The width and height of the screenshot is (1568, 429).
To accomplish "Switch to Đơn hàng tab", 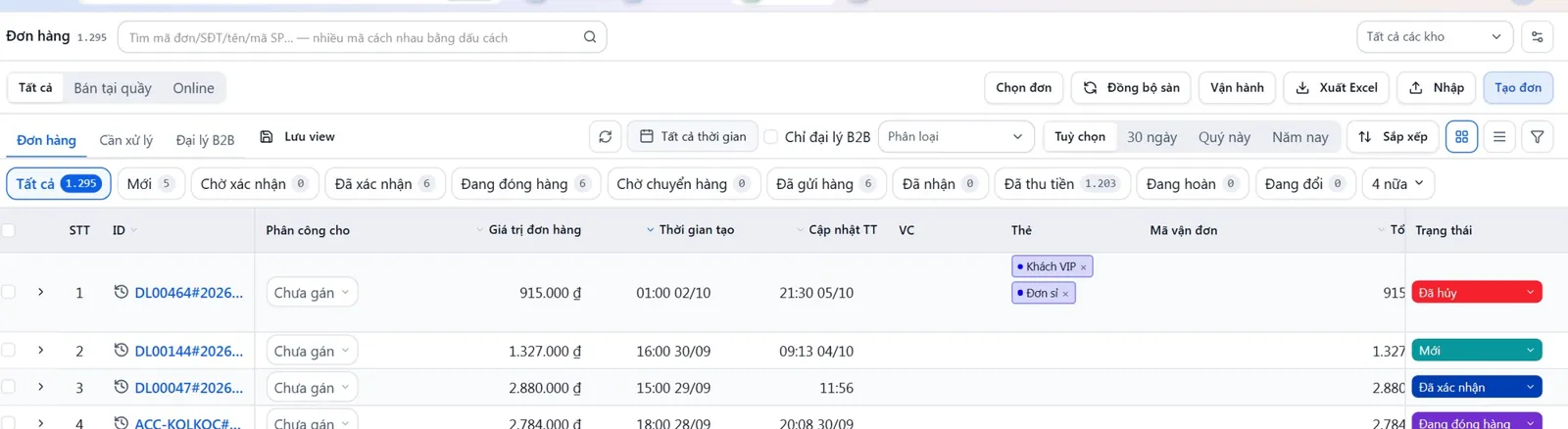I will point(46,140).
